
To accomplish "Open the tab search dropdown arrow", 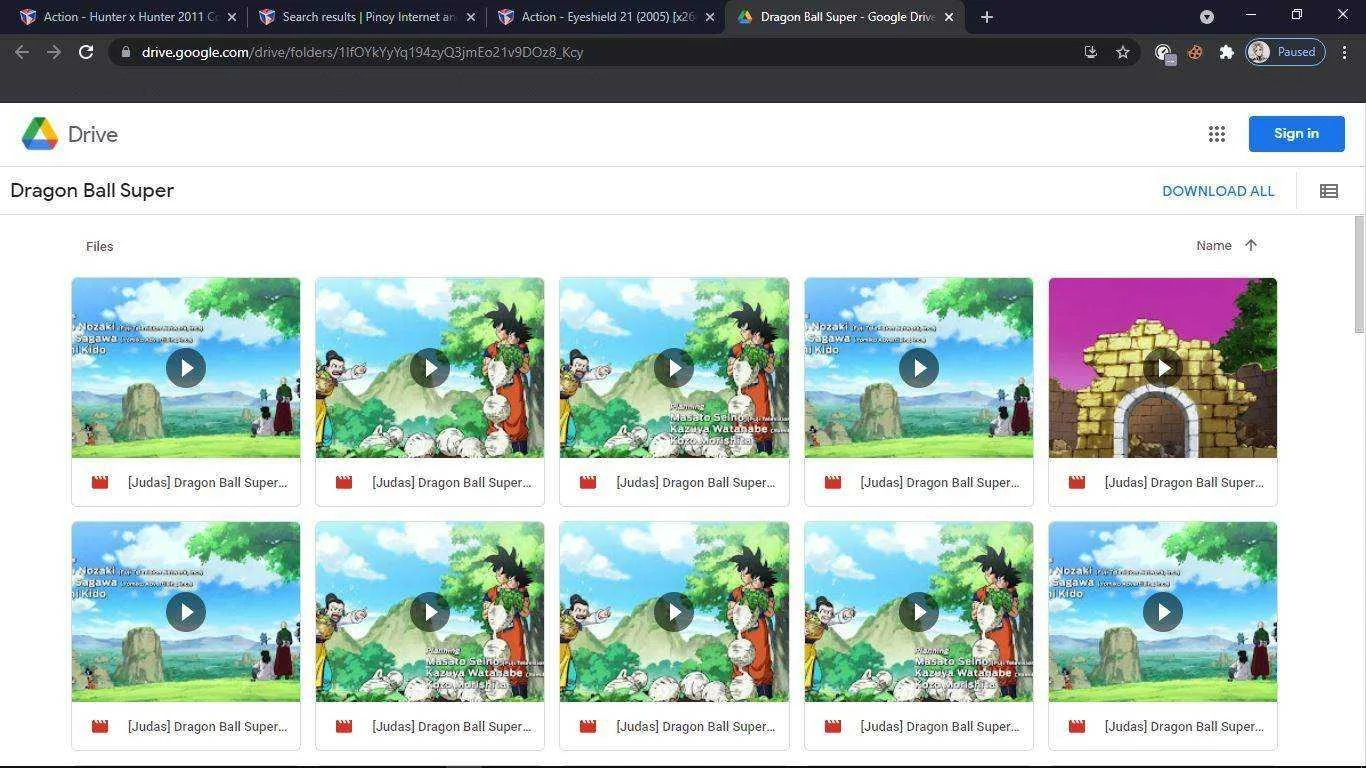I will pyautogui.click(x=1207, y=17).
